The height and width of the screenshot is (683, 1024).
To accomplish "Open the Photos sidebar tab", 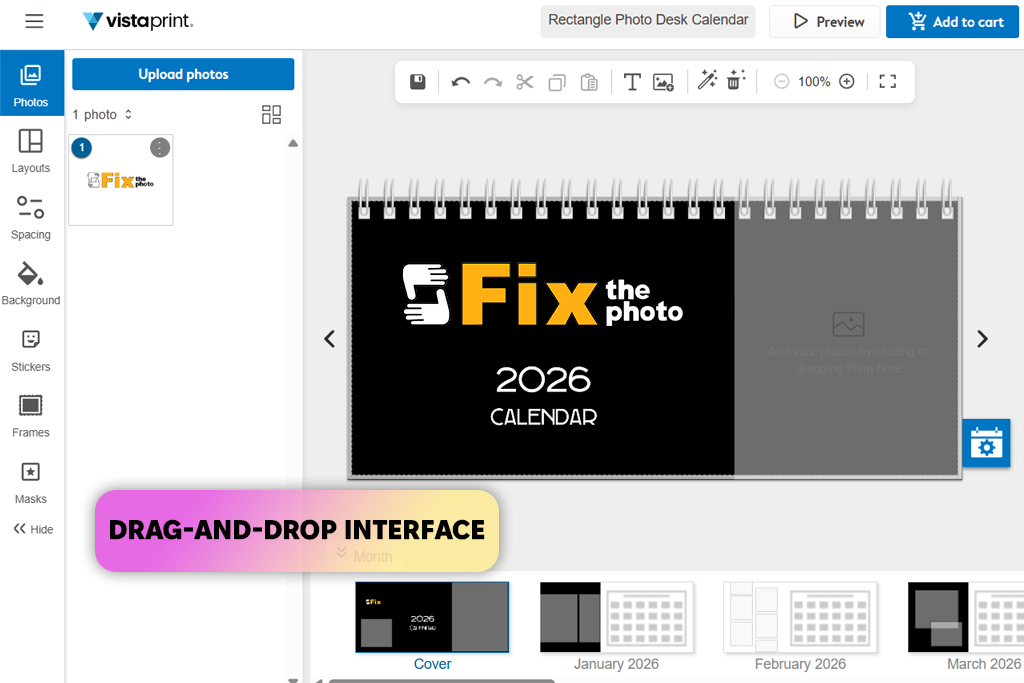I will 31,86.
